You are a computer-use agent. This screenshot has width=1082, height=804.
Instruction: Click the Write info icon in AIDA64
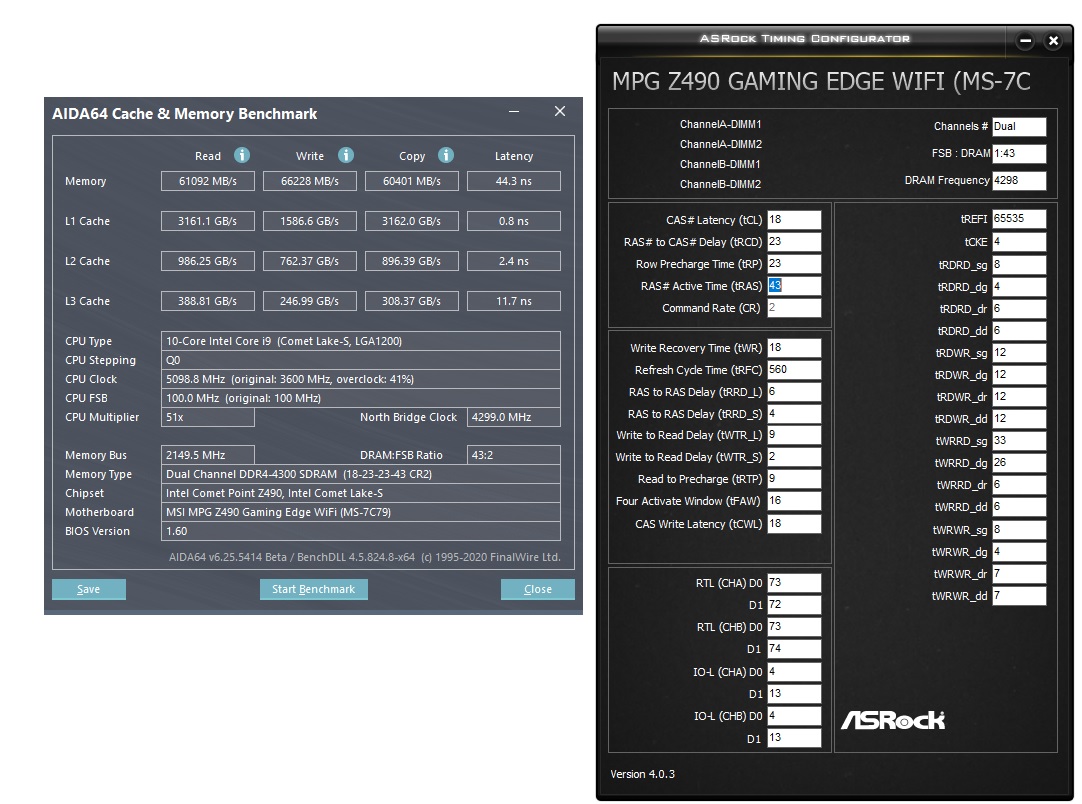(x=346, y=155)
